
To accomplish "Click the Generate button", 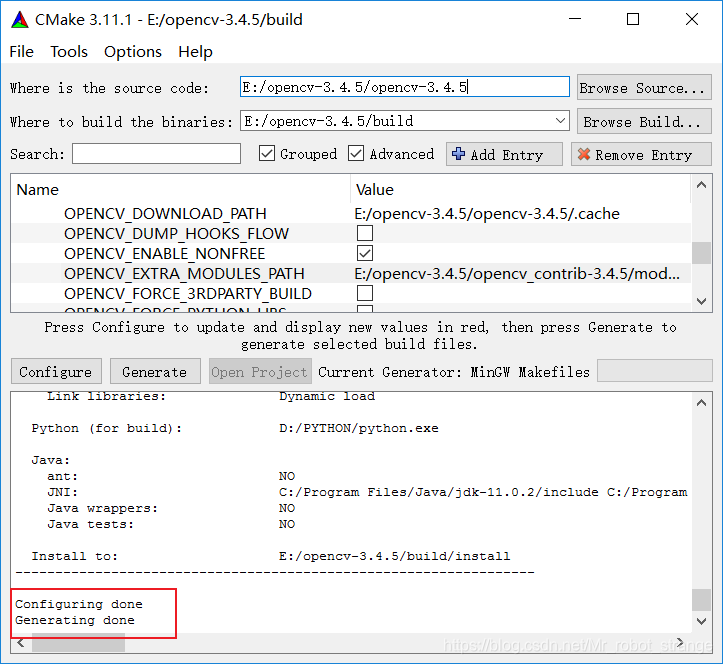I will (x=155, y=371).
